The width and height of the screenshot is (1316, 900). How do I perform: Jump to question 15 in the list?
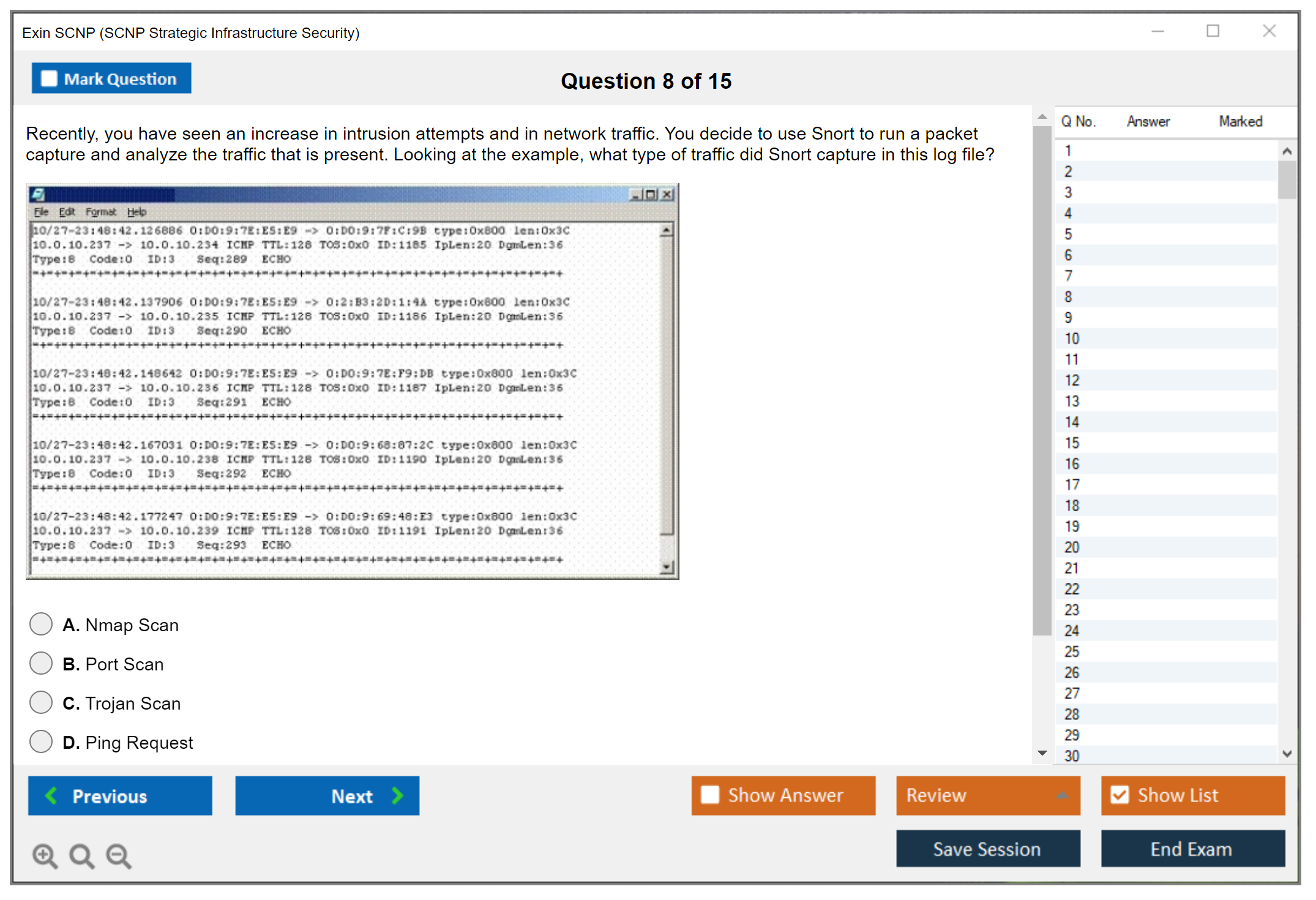coord(1072,443)
